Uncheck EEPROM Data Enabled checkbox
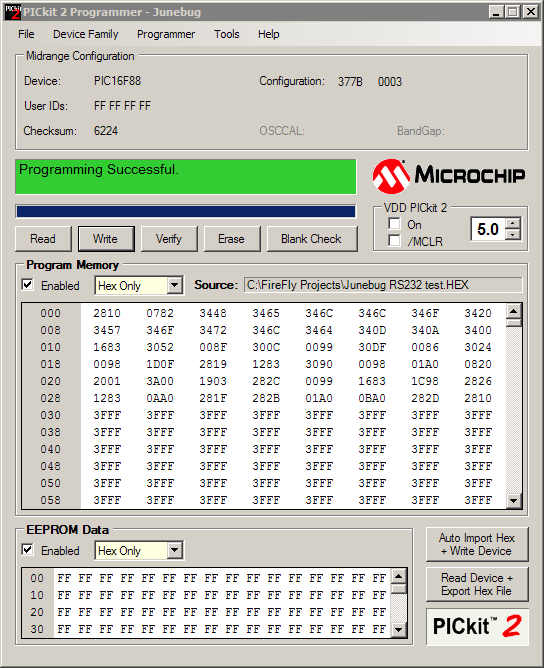The width and height of the screenshot is (544, 668). click(x=28, y=550)
